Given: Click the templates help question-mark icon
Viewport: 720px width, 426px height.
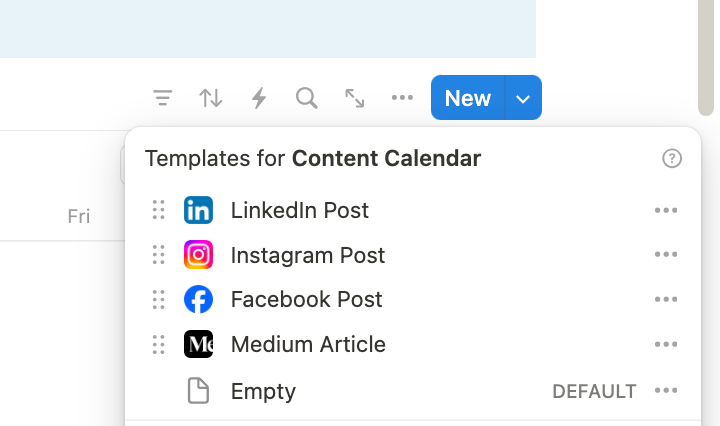Looking at the screenshot, I should point(672,158).
